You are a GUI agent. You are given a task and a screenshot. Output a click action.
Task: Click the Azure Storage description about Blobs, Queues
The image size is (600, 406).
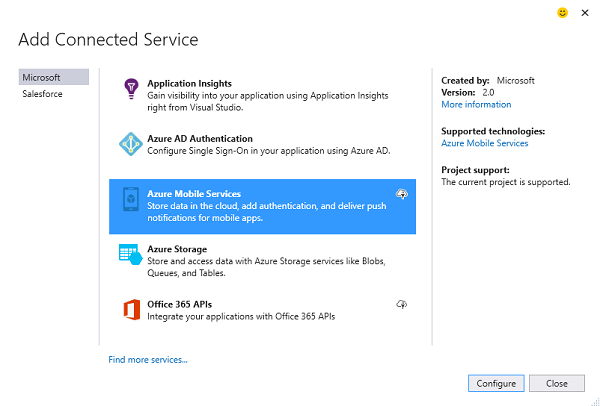coord(266,267)
